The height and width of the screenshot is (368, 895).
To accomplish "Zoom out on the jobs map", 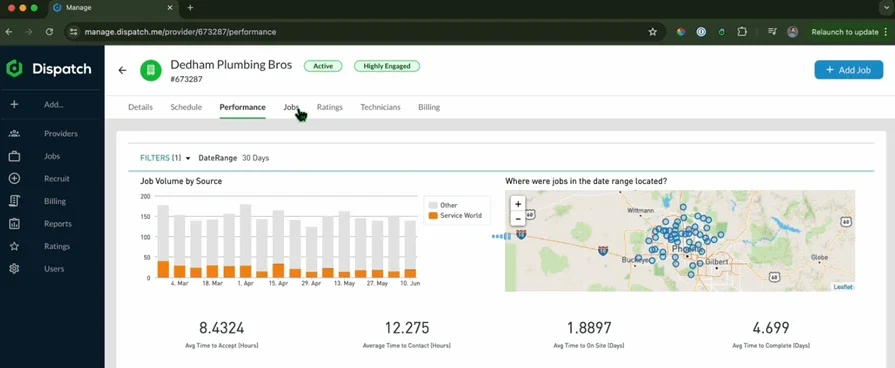I will pyautogui.click(x=518, y=218).
